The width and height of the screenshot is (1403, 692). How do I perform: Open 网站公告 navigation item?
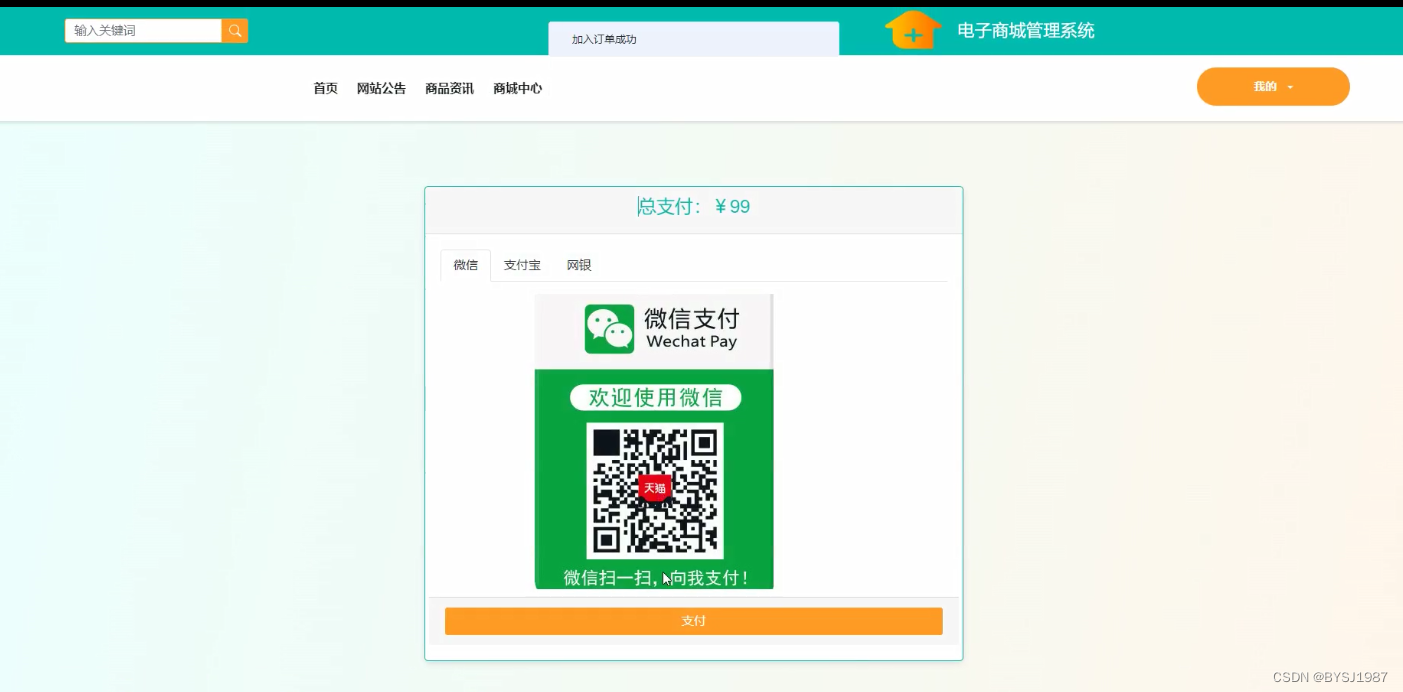382,88
